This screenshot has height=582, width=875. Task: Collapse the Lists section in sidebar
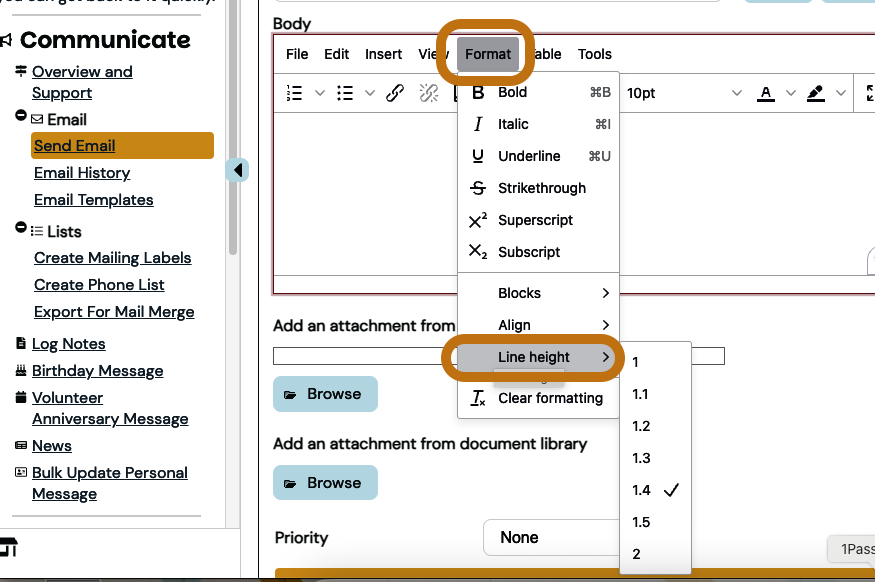click(21, 229)
